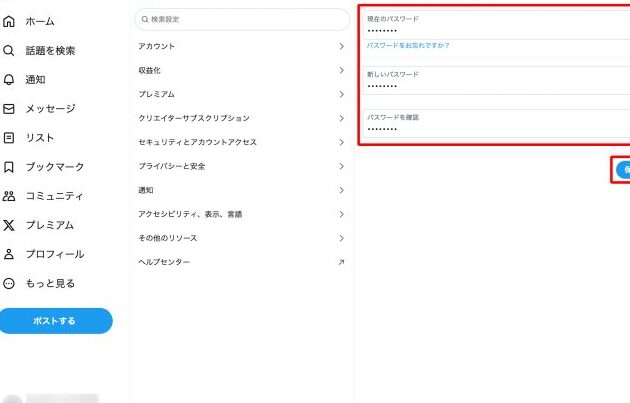630x403 pixels.
Task: Click the ブックマーク bookmark icon
Action: tap(9, 166)
